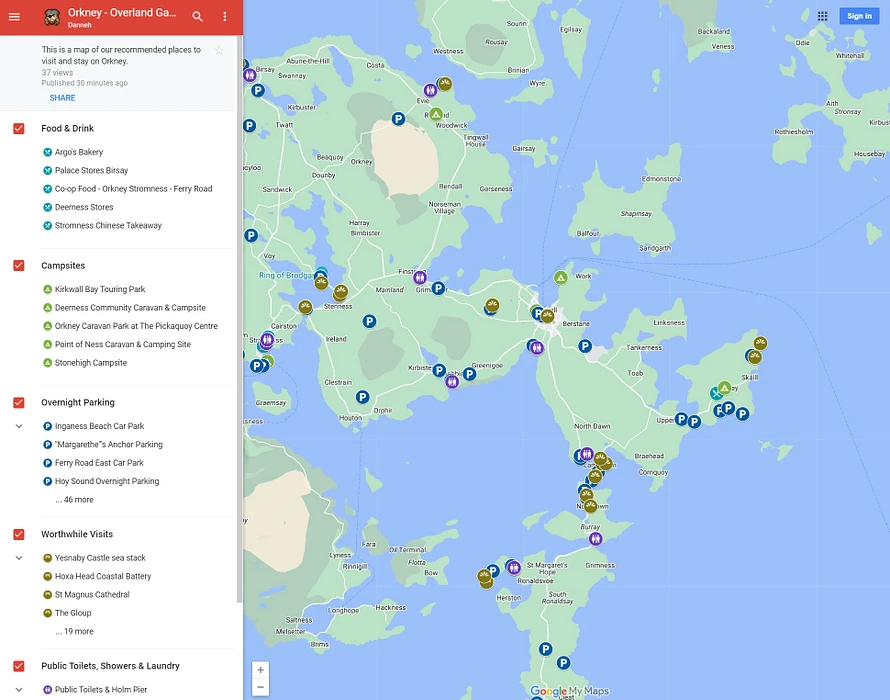Select The Gloup entry

[x=73, y=613]
